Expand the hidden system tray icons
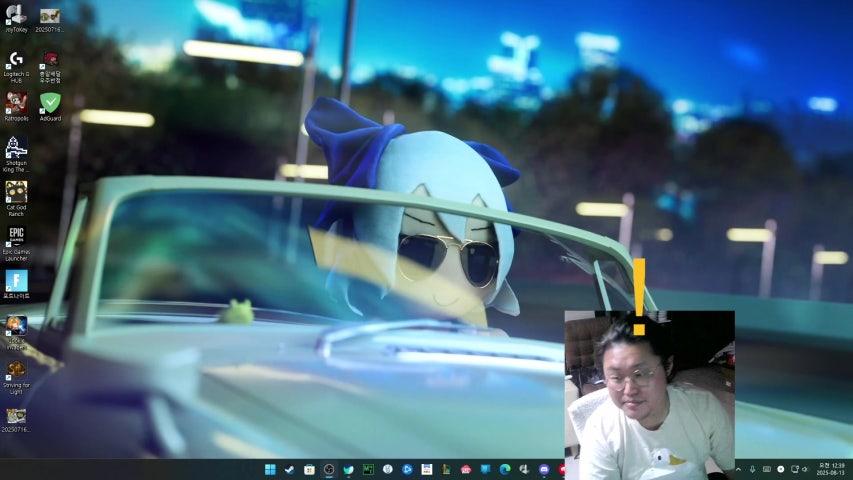 pos(738,469)
